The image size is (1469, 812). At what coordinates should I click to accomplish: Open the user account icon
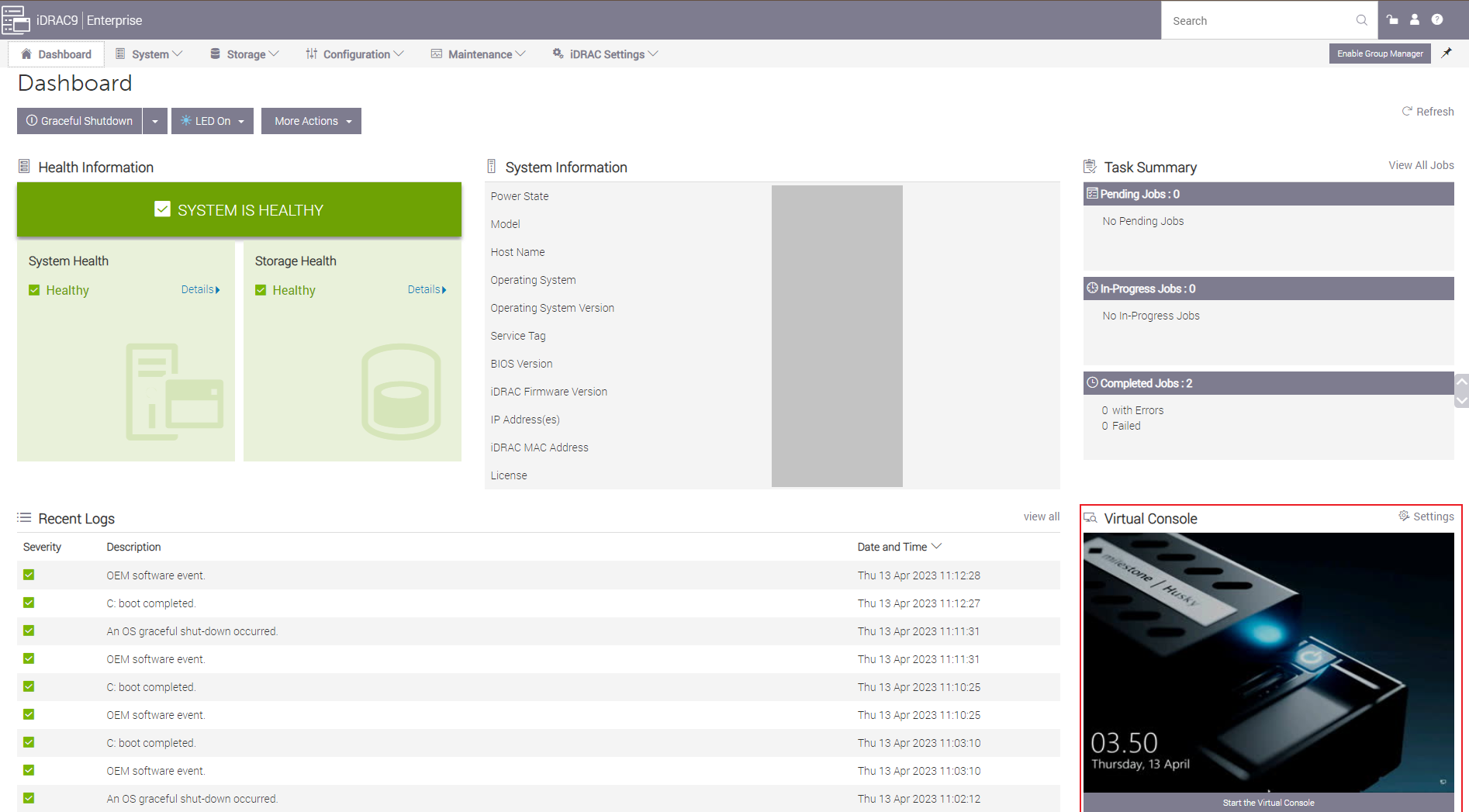click(x=1415, y=20)
